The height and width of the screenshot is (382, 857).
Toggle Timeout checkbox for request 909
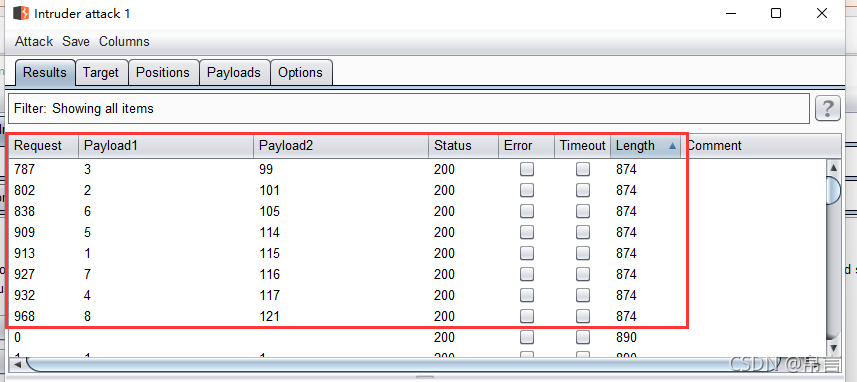[583, 233]
